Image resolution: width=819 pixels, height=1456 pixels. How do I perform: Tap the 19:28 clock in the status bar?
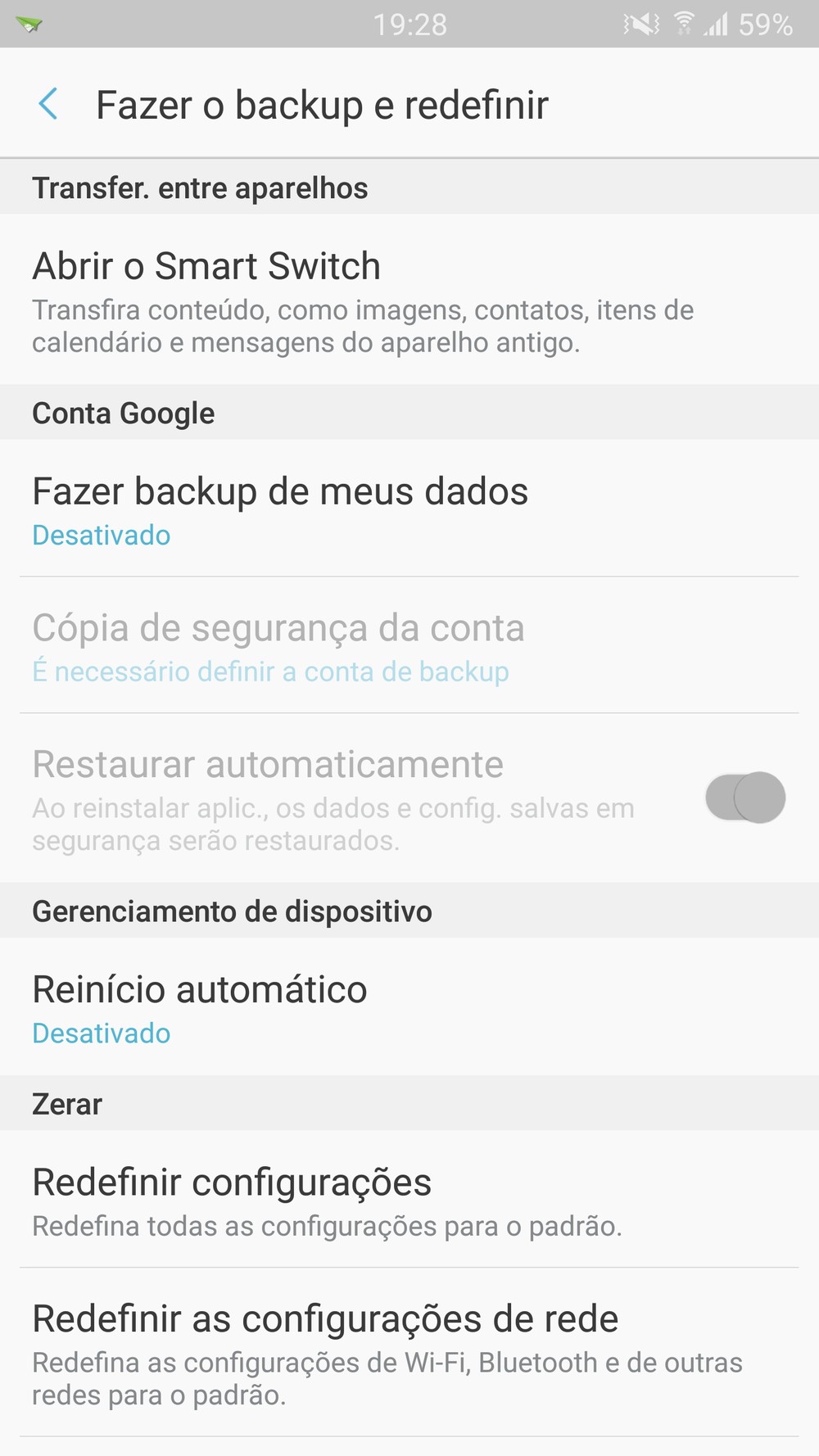click(410, 25)
